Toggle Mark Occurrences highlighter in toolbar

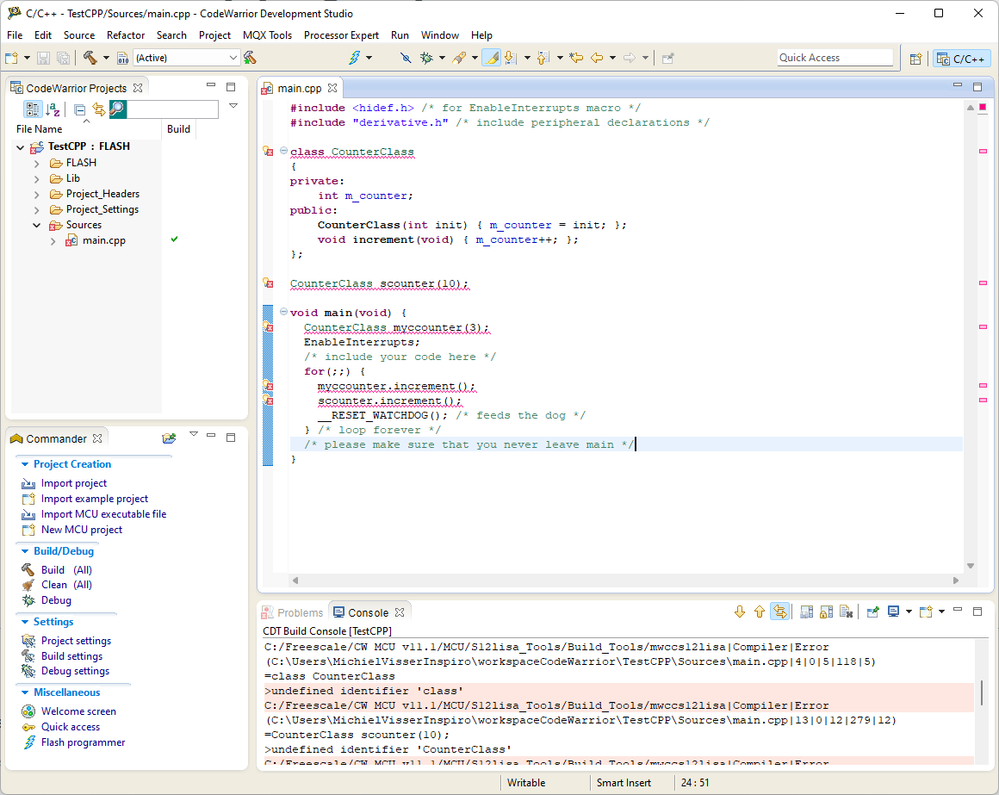click(x=491, y=58)
